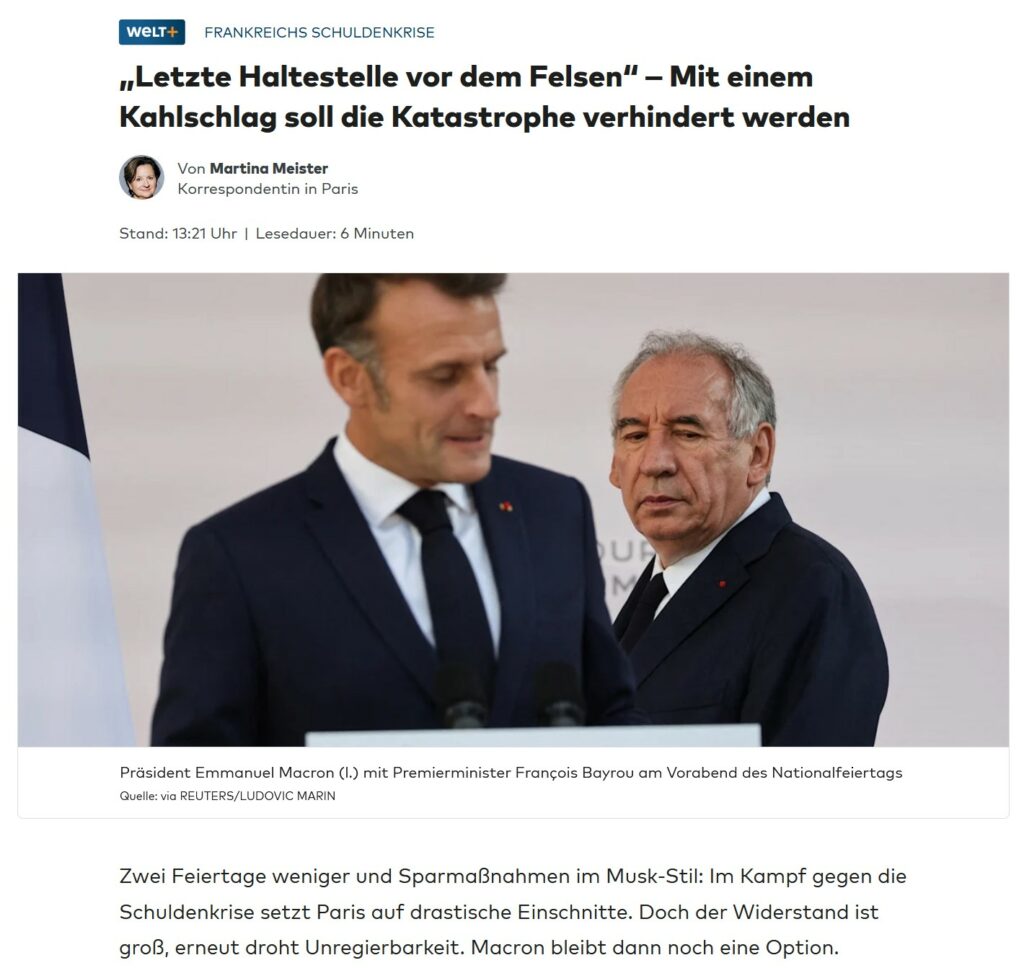Click the WELT+ premium badge
Screen dimensions: 1024x968
click(x=152, y=32)
